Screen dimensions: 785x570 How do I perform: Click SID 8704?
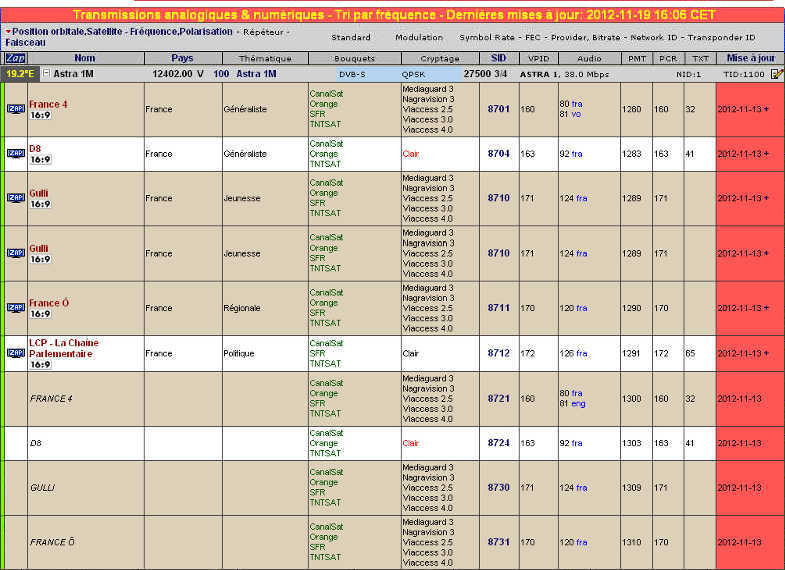499,154
